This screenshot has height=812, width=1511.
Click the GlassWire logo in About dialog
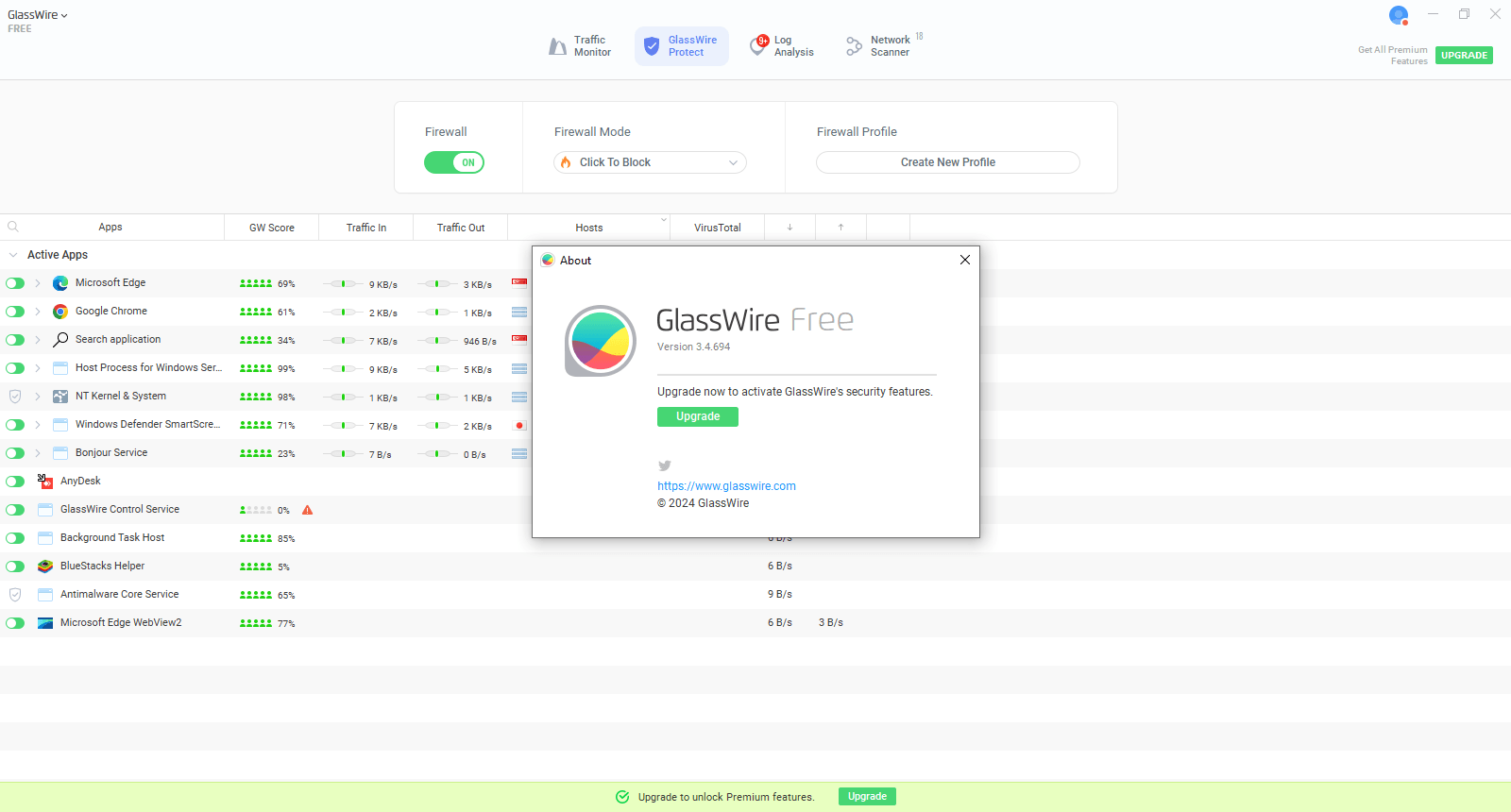point(601,341)
